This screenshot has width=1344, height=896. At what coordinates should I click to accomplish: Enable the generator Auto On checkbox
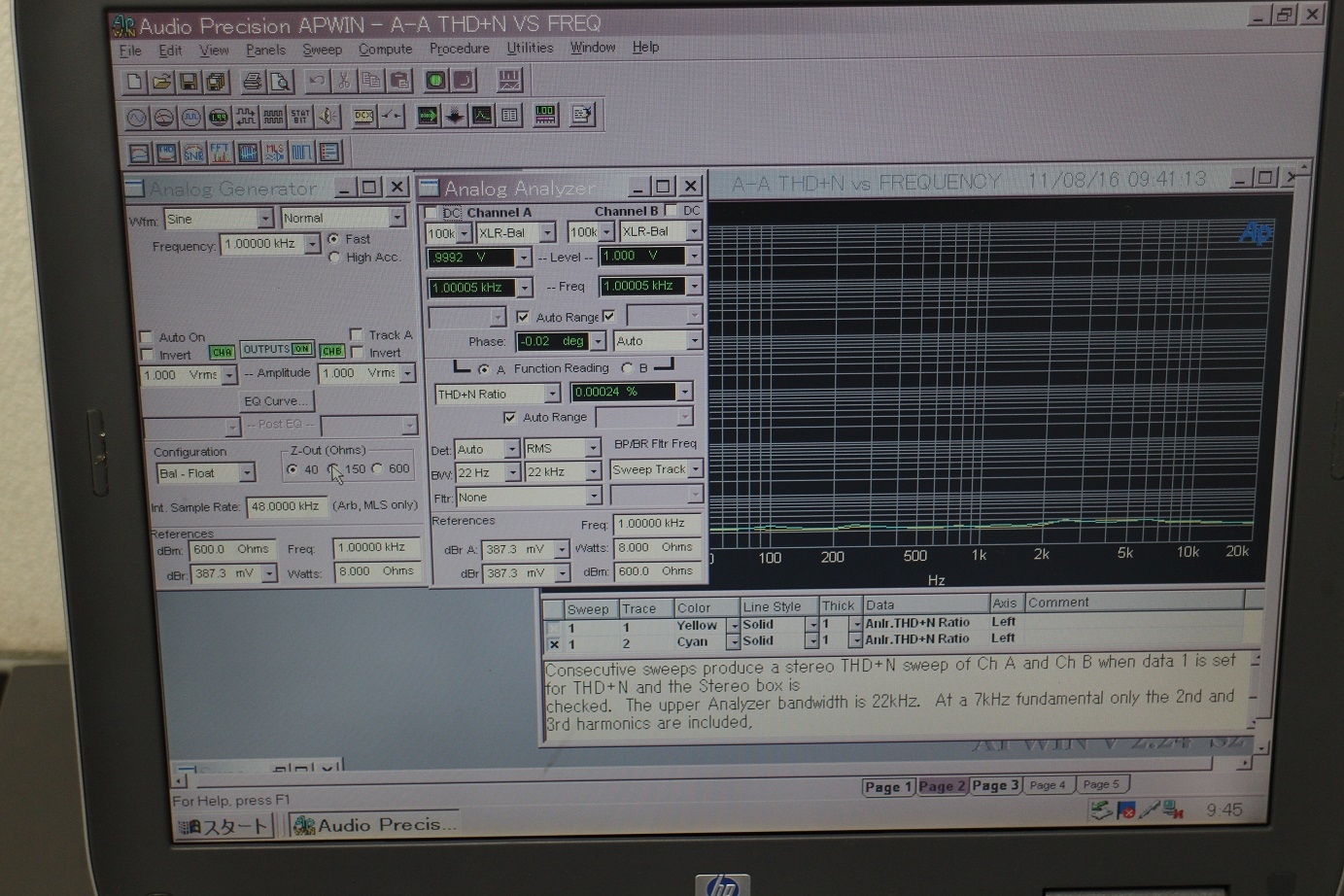(147, 337)
